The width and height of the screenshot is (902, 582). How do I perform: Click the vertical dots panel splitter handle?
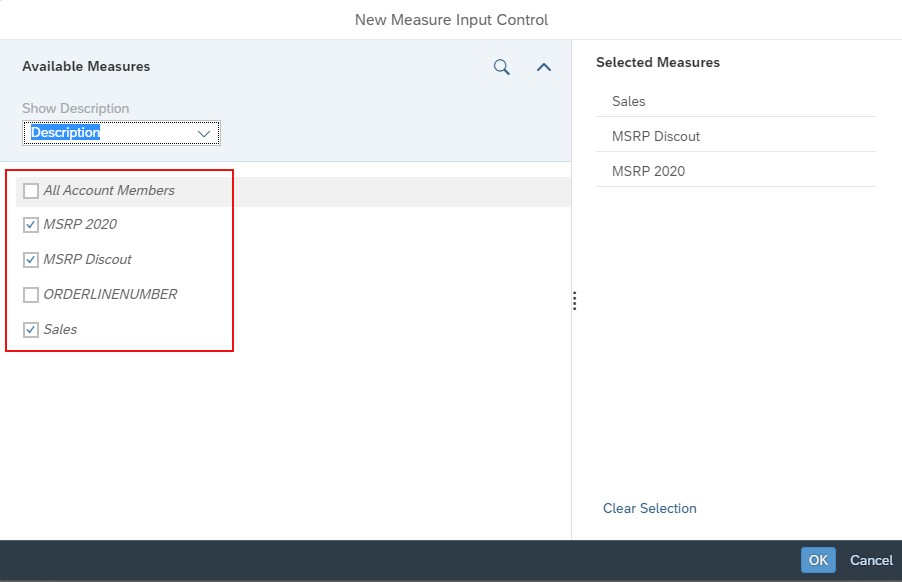point(575,300)
